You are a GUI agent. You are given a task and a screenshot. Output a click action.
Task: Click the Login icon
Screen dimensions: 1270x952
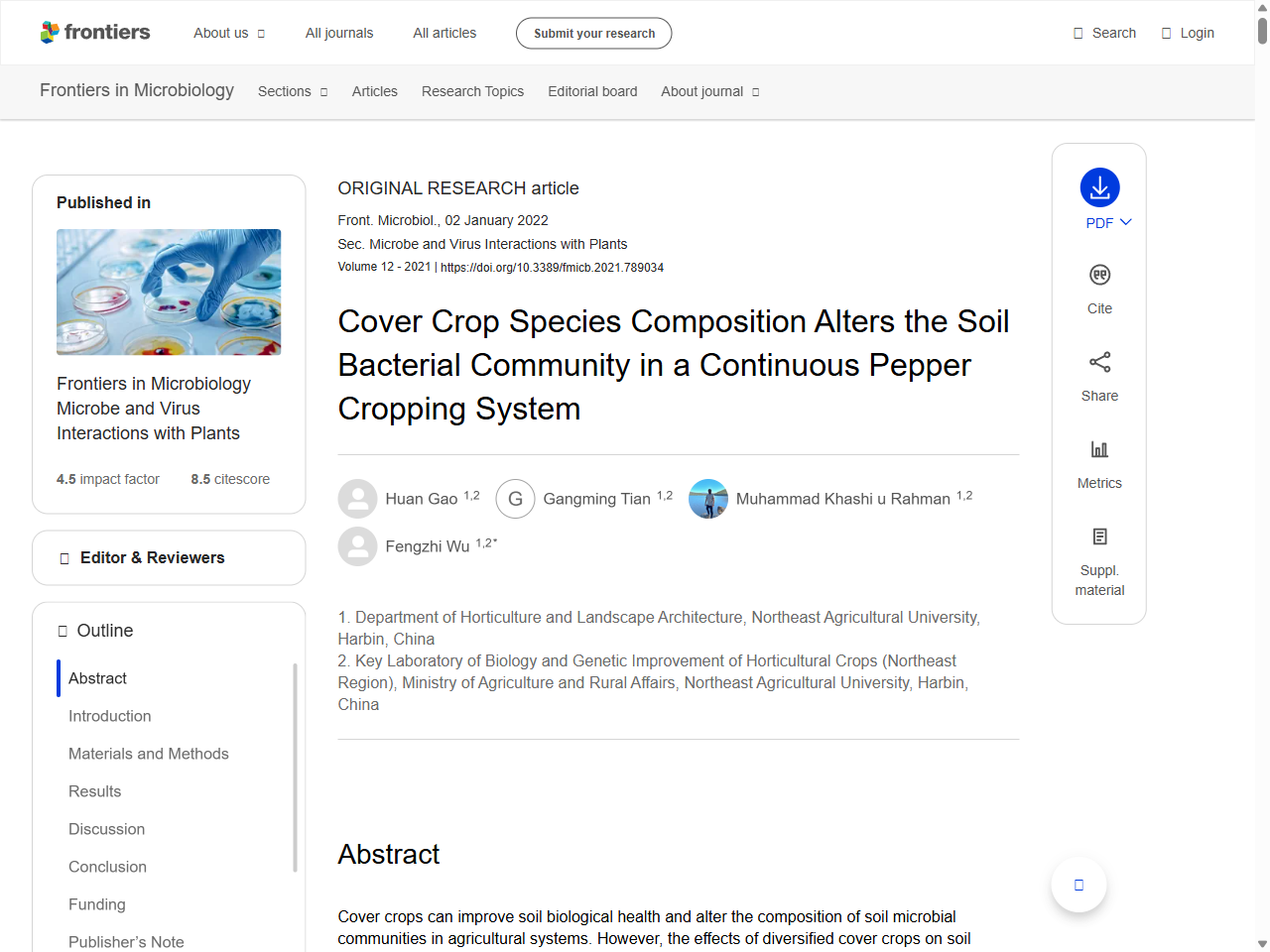click(1187, 33)
